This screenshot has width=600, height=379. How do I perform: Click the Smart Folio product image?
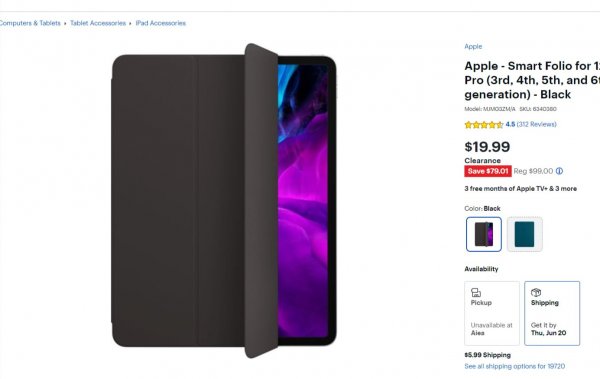[x=224, y=201]
